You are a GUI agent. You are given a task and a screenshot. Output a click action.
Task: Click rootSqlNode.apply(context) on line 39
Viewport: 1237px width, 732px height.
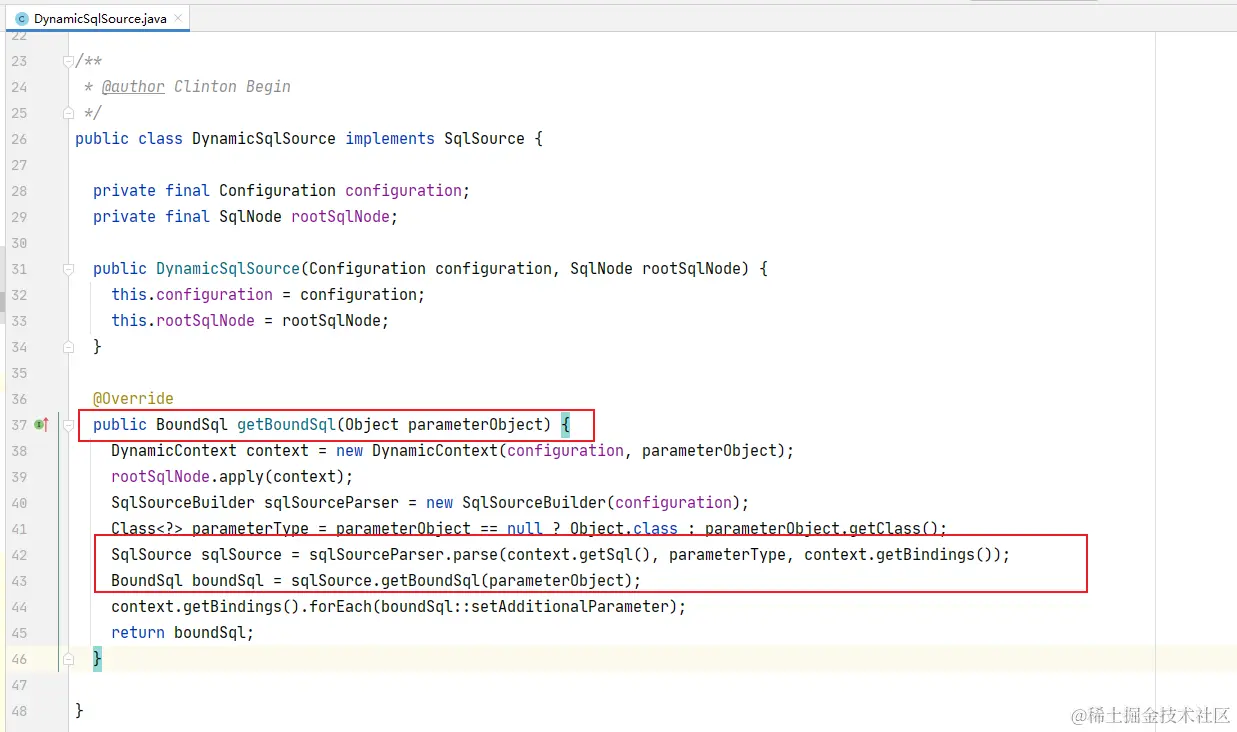[232, 477]
